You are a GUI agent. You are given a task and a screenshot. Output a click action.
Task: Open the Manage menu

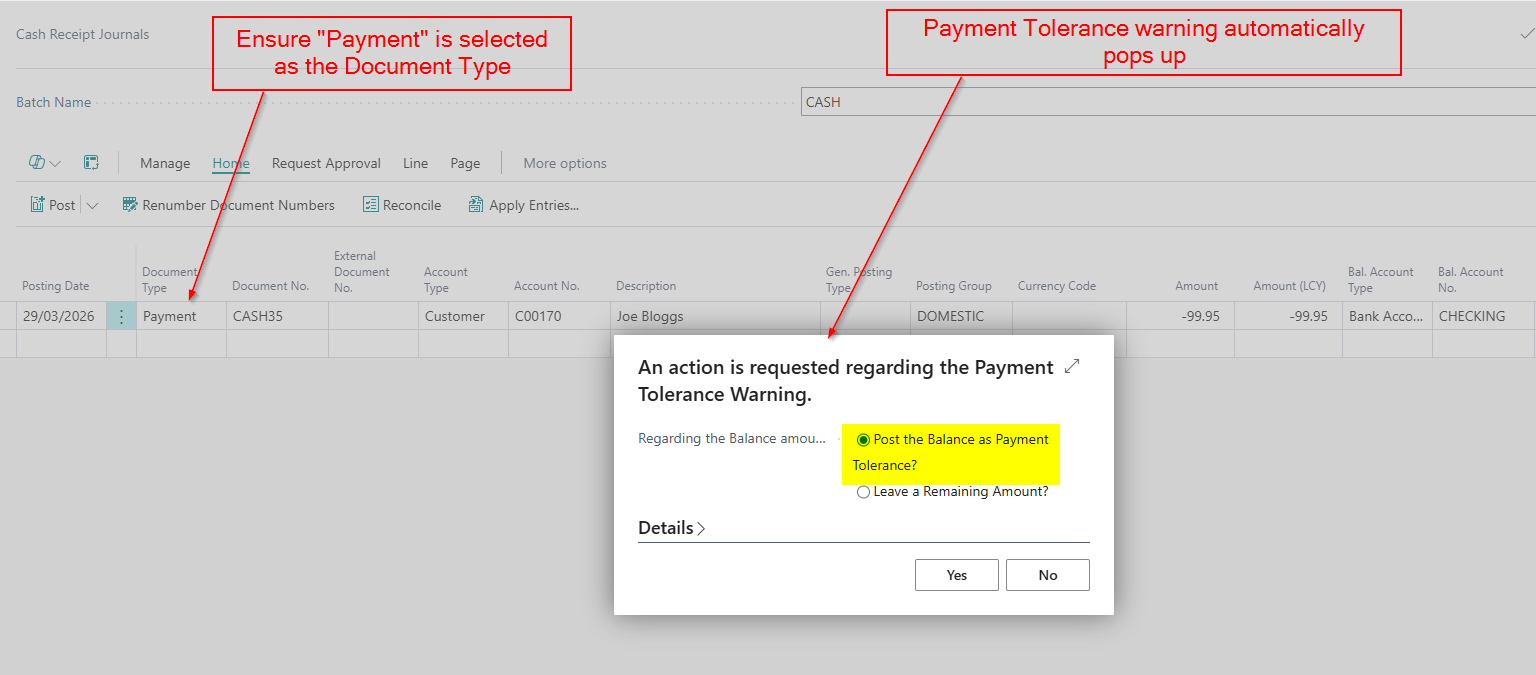pyautogui.click(x=165, y=163)
